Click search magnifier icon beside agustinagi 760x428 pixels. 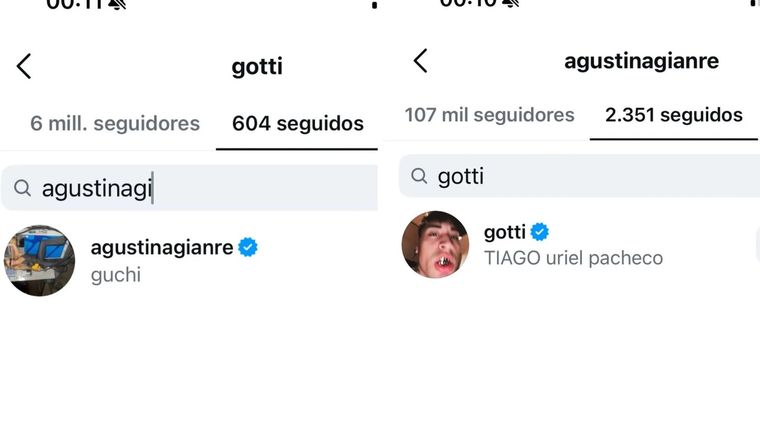pos(23,188)
